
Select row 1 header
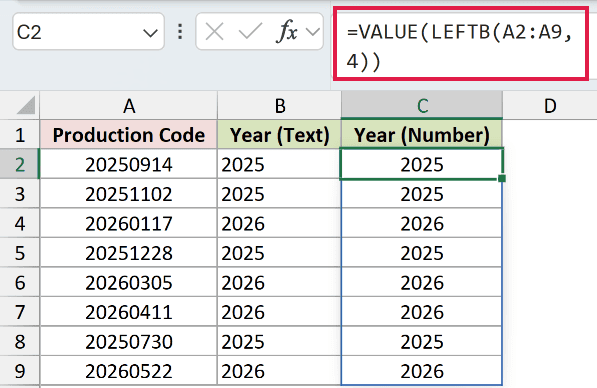point(19,135)
